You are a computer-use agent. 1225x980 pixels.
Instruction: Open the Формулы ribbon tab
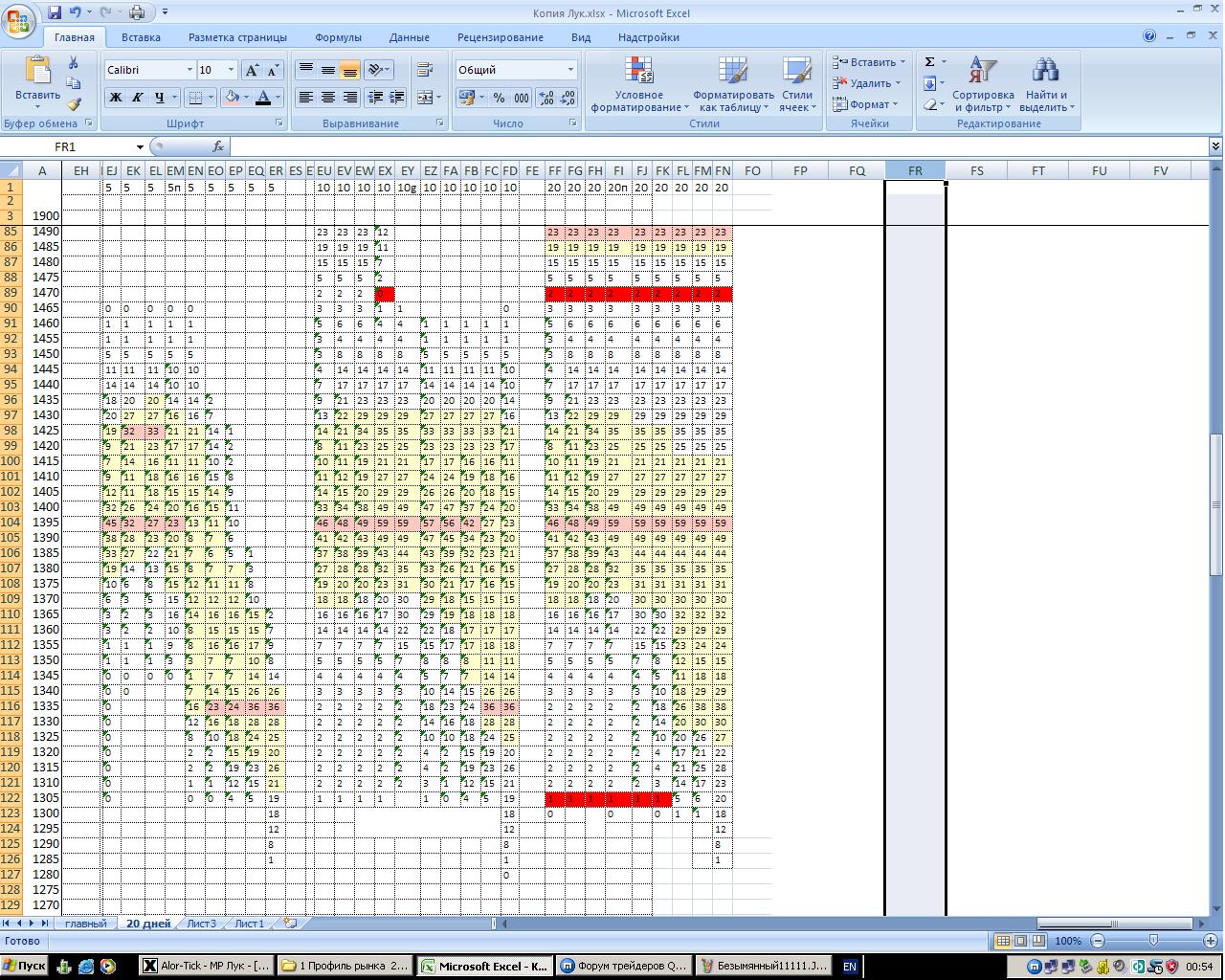(x=338, y=37)
